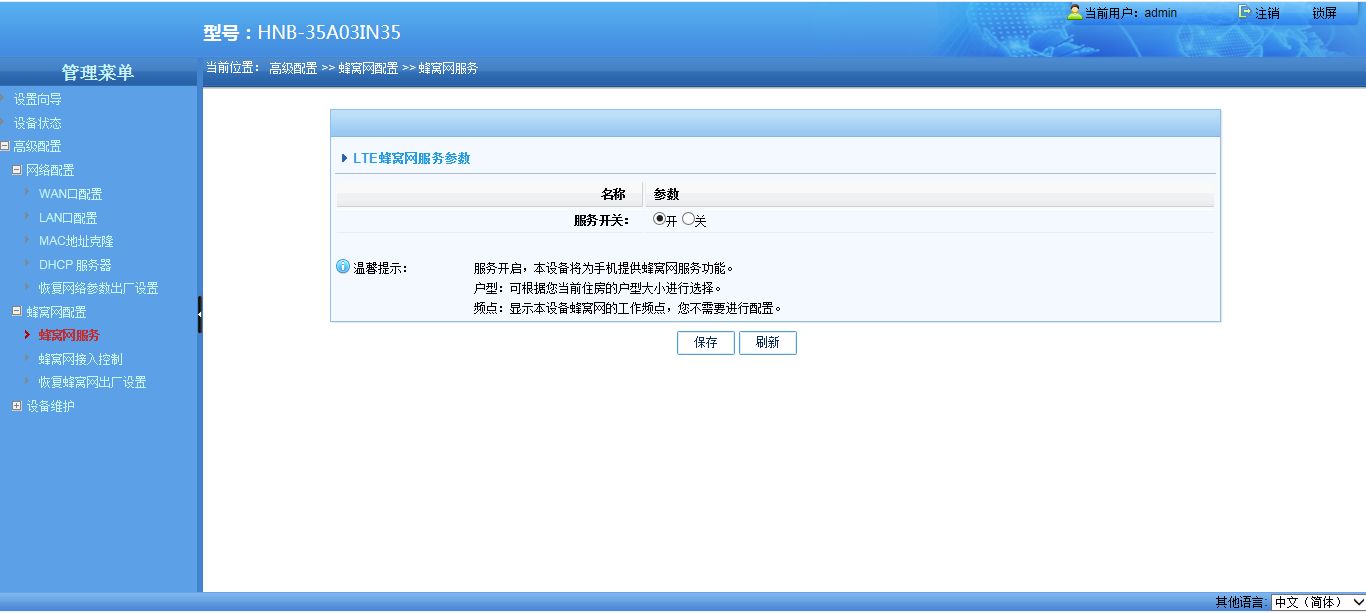Click the 保存 (save) button

706,342
